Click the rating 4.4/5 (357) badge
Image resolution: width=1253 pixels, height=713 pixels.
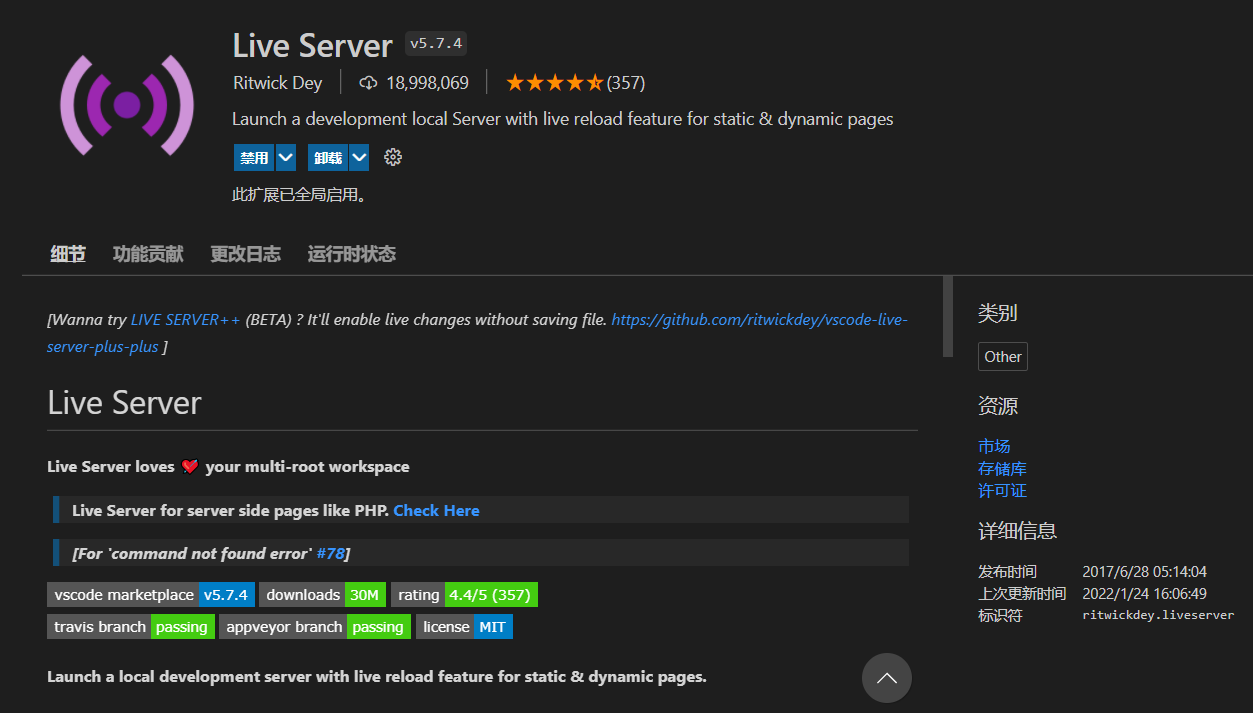[464, 595]
